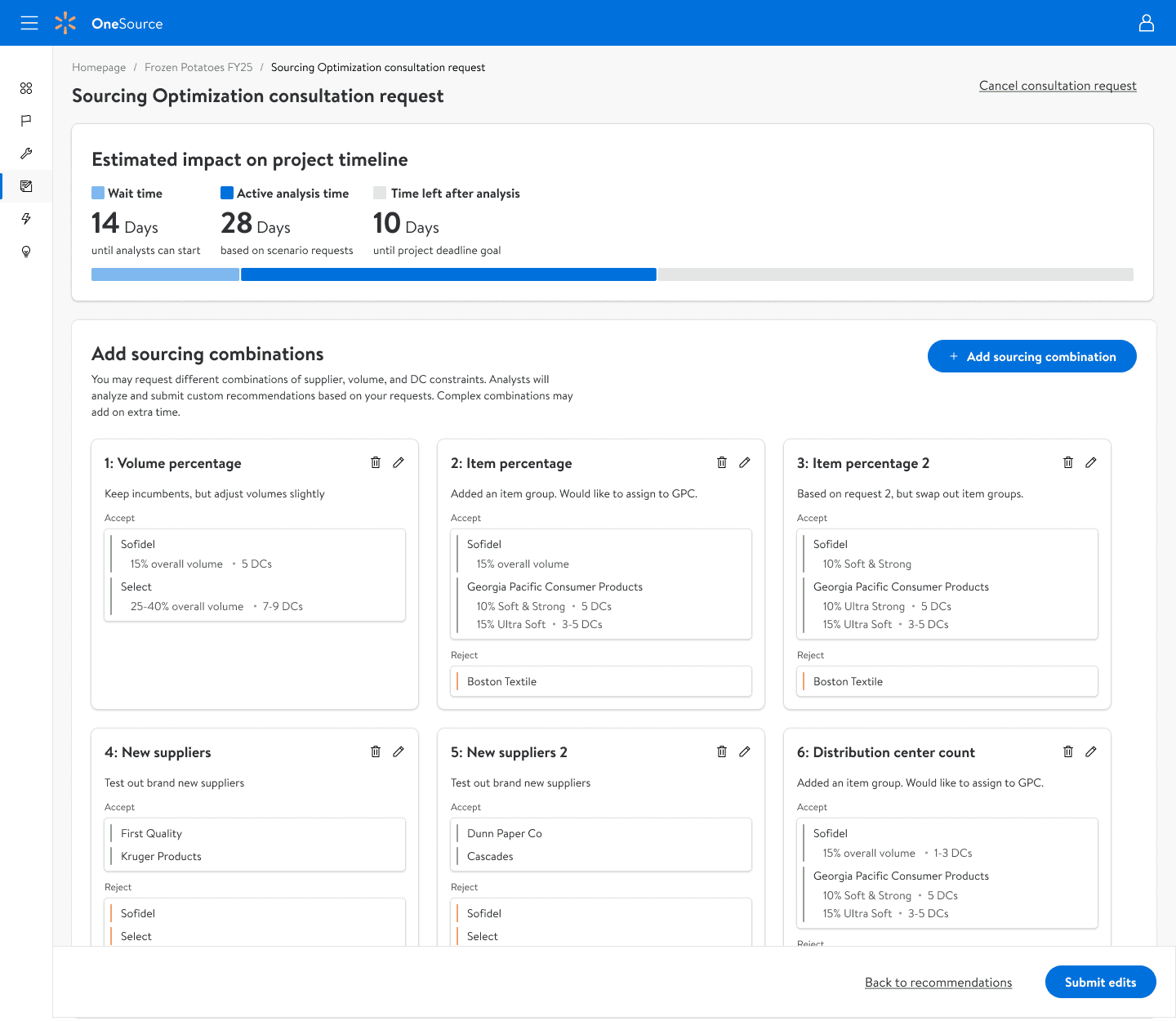
Task: Edit the Item percentage combination via pencil icon
Action: 744,462
